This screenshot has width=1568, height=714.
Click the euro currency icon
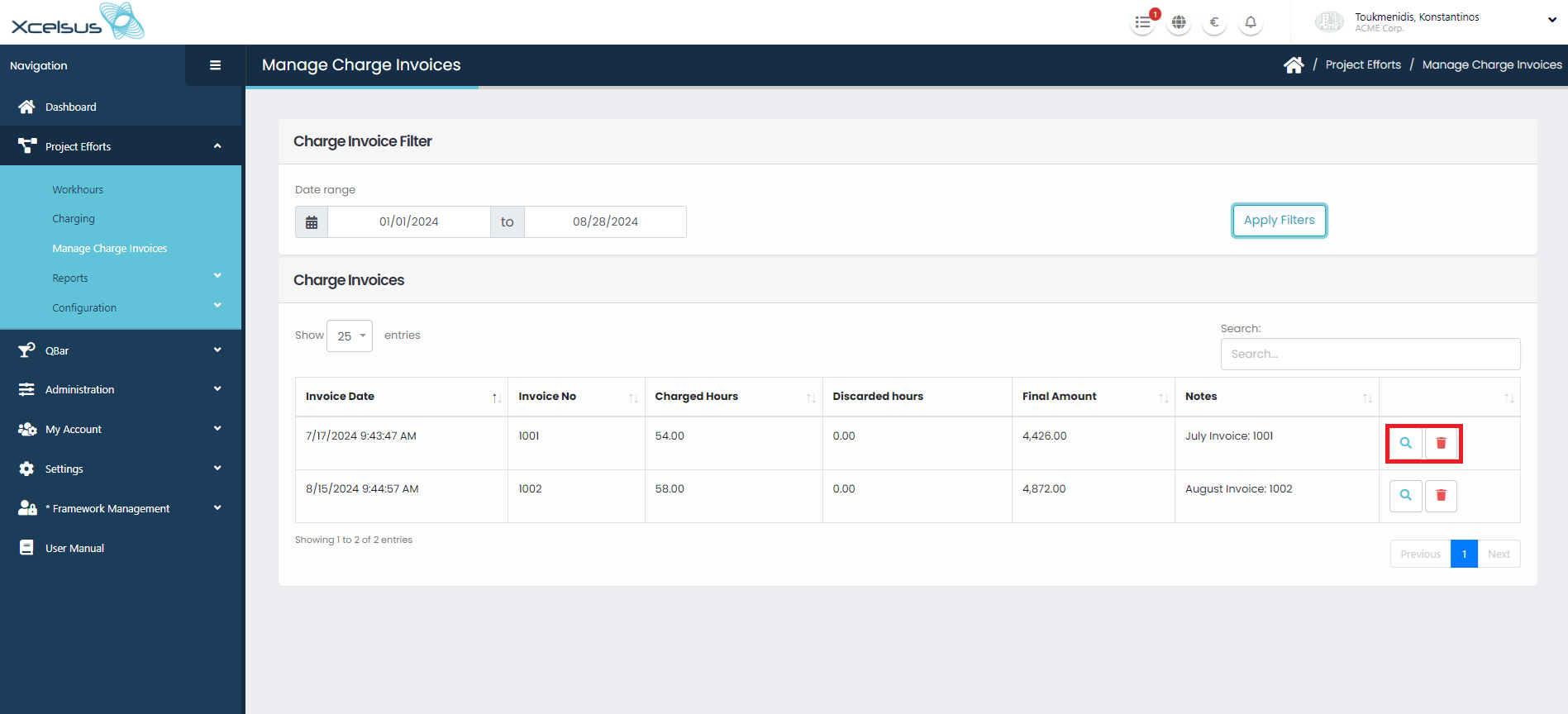1214,22
